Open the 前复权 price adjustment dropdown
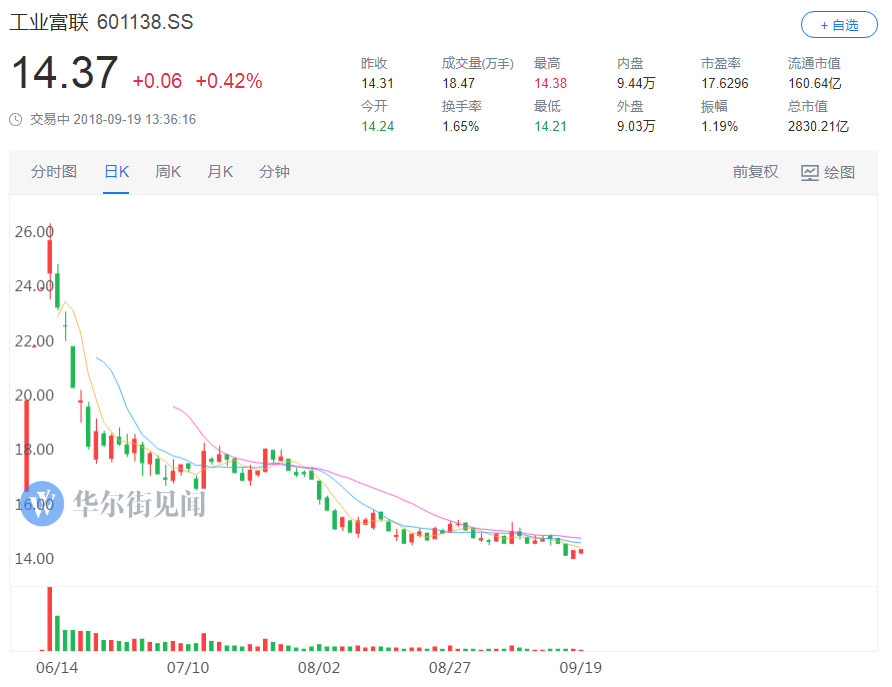The image size is (892, 687). 755,172
